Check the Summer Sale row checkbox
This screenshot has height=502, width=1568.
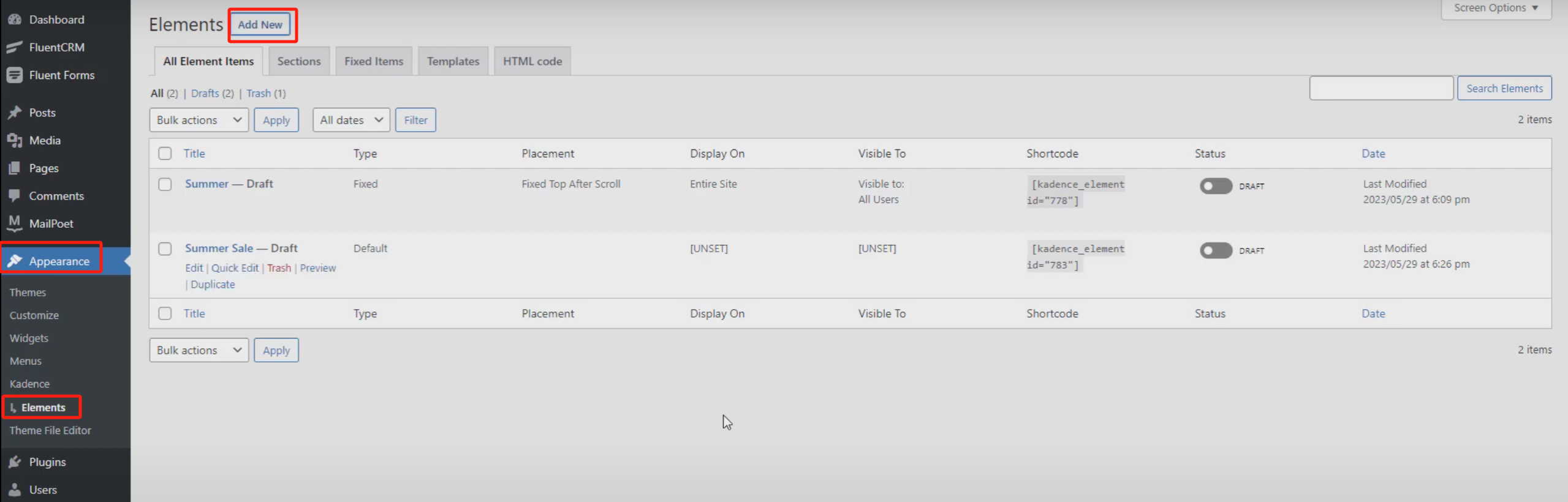click(x=165, y=249)
